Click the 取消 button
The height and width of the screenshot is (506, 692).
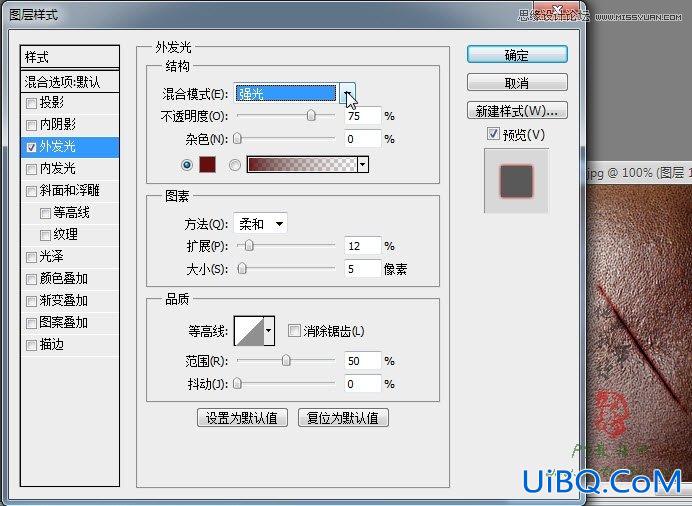point(517,82)
